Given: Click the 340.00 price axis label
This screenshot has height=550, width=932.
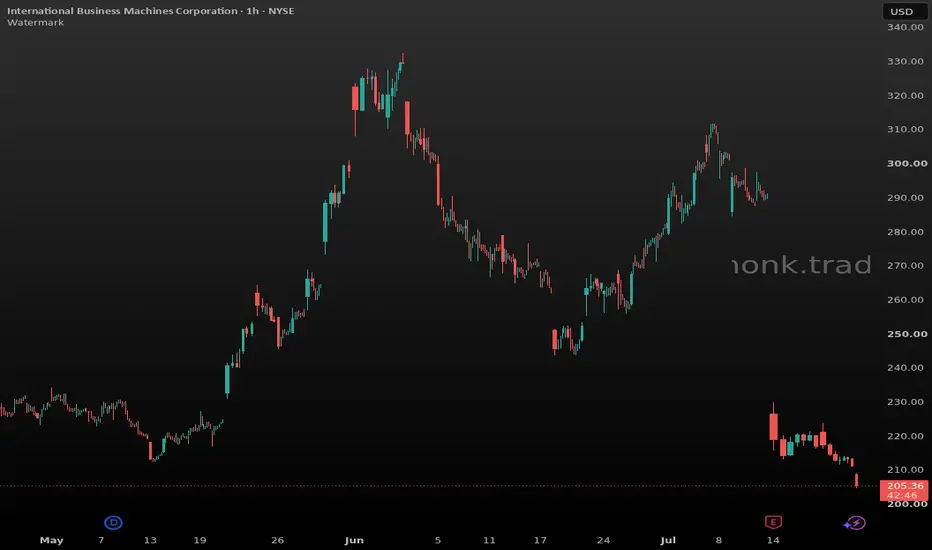Looking at the screenshot, I should pyautogui.click(x=905, y=27).
